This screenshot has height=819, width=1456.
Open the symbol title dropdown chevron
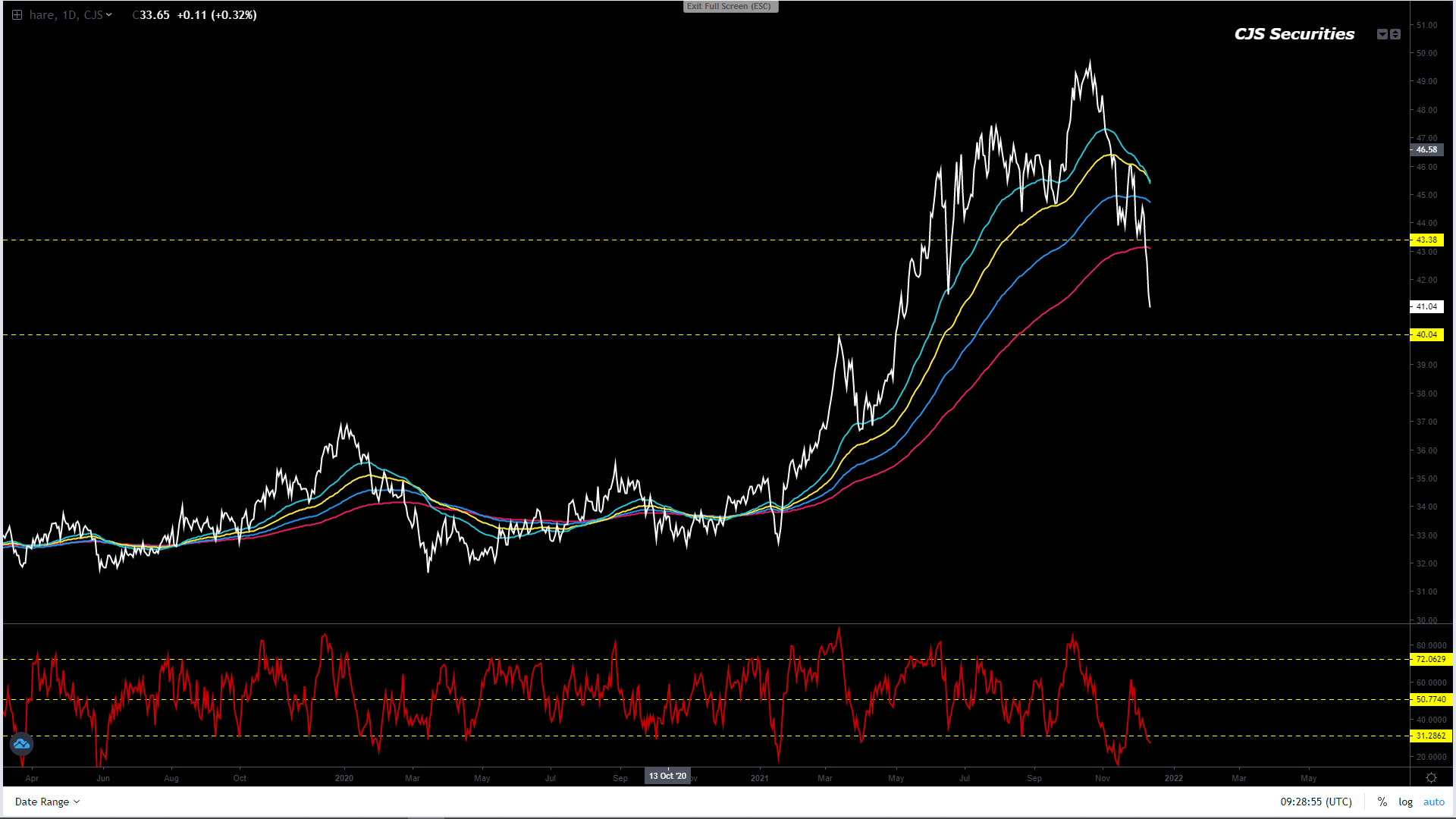point(109,14)
